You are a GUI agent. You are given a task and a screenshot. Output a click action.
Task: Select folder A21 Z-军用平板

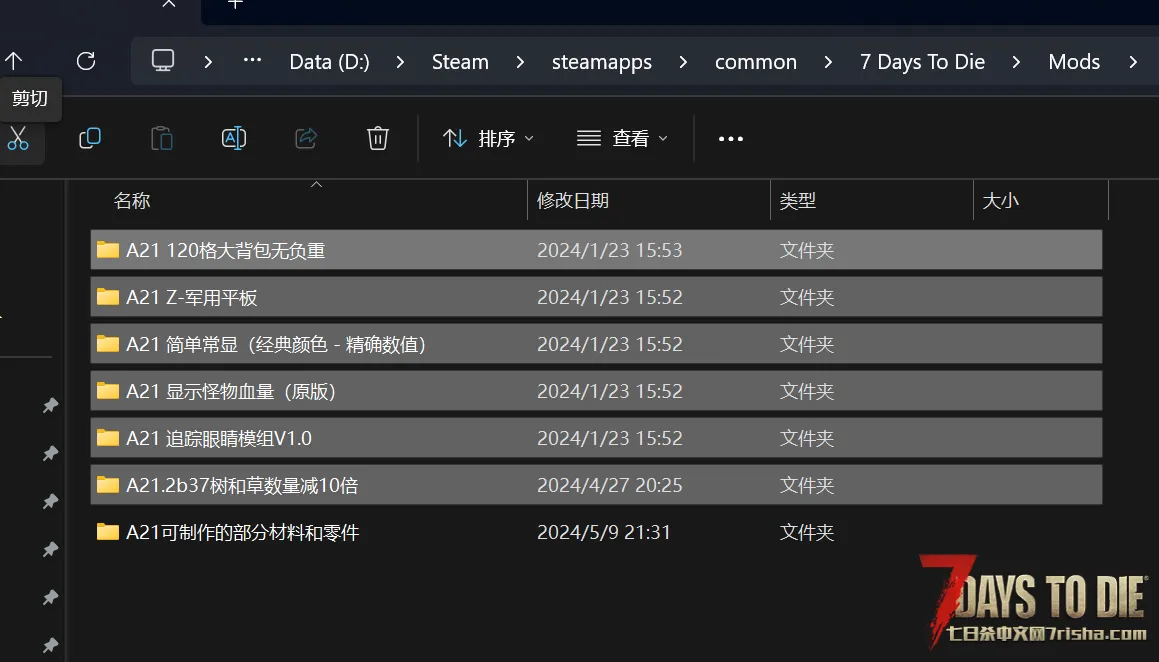pos(192,298)
